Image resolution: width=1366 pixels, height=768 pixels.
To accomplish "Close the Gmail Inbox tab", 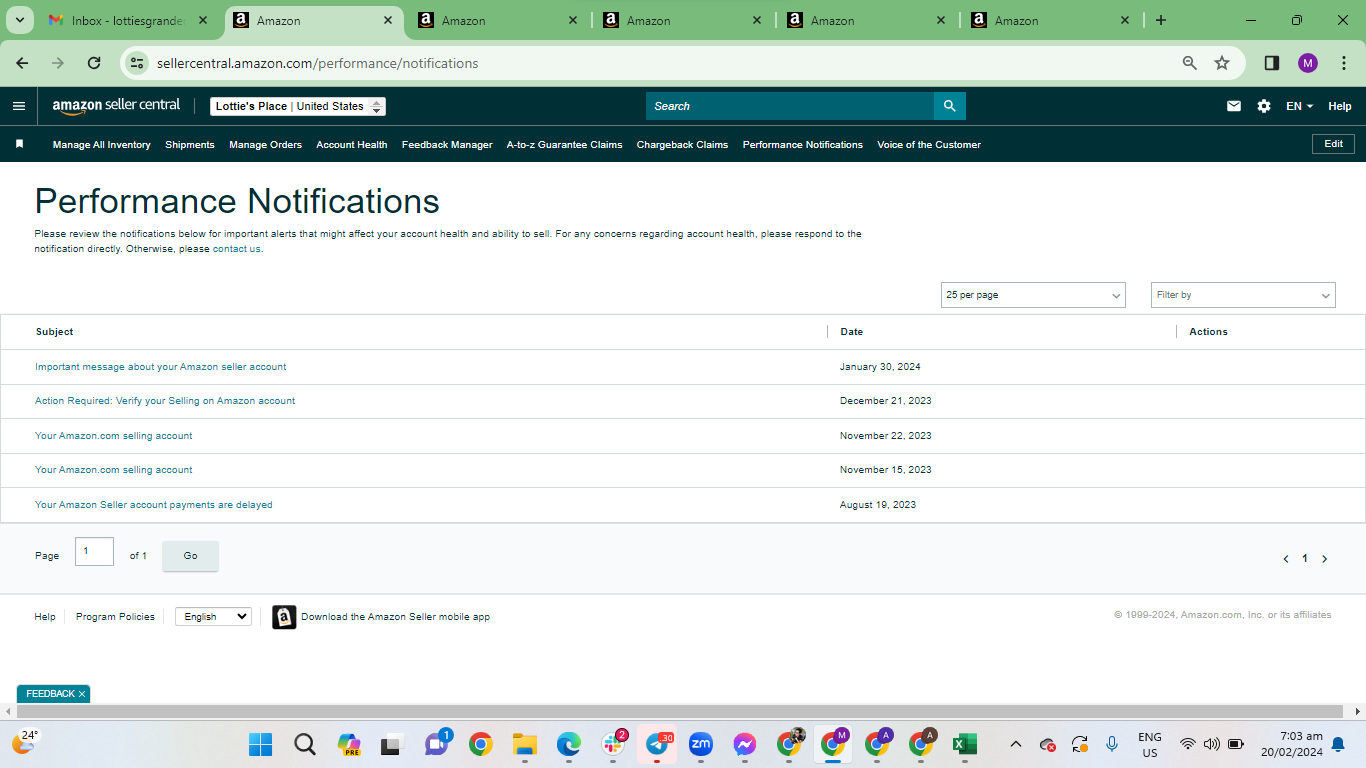I will coord(203,20).
